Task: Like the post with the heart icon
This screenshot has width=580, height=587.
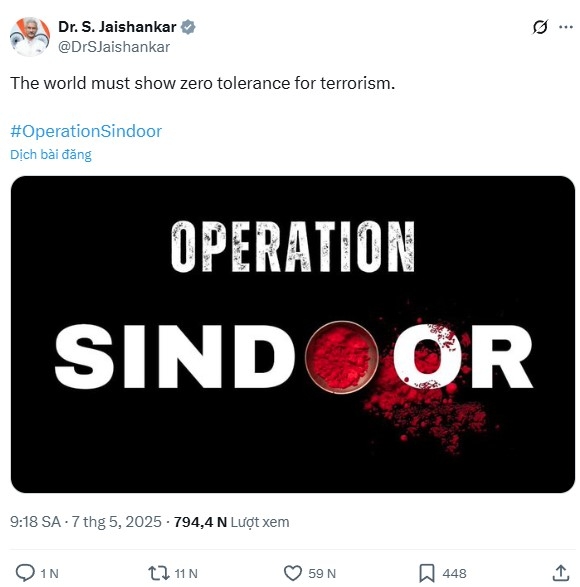Action: tap(292, 573)
